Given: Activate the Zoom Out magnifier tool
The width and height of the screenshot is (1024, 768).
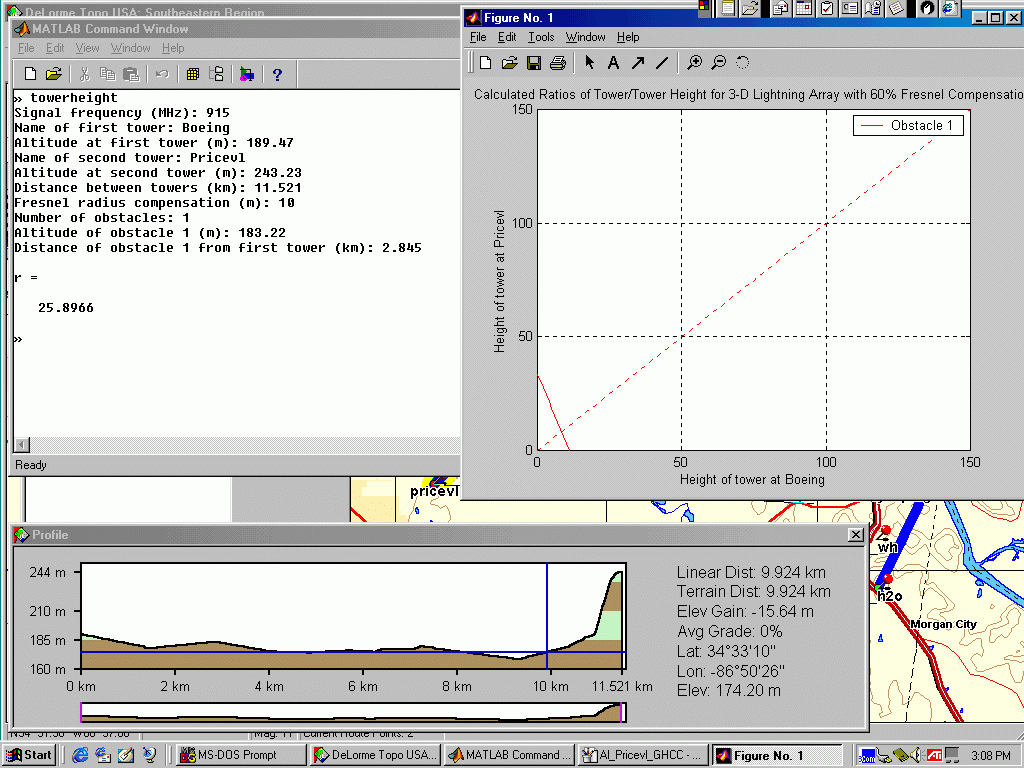Looking at the screenshot, I should (x=718, y=63).
